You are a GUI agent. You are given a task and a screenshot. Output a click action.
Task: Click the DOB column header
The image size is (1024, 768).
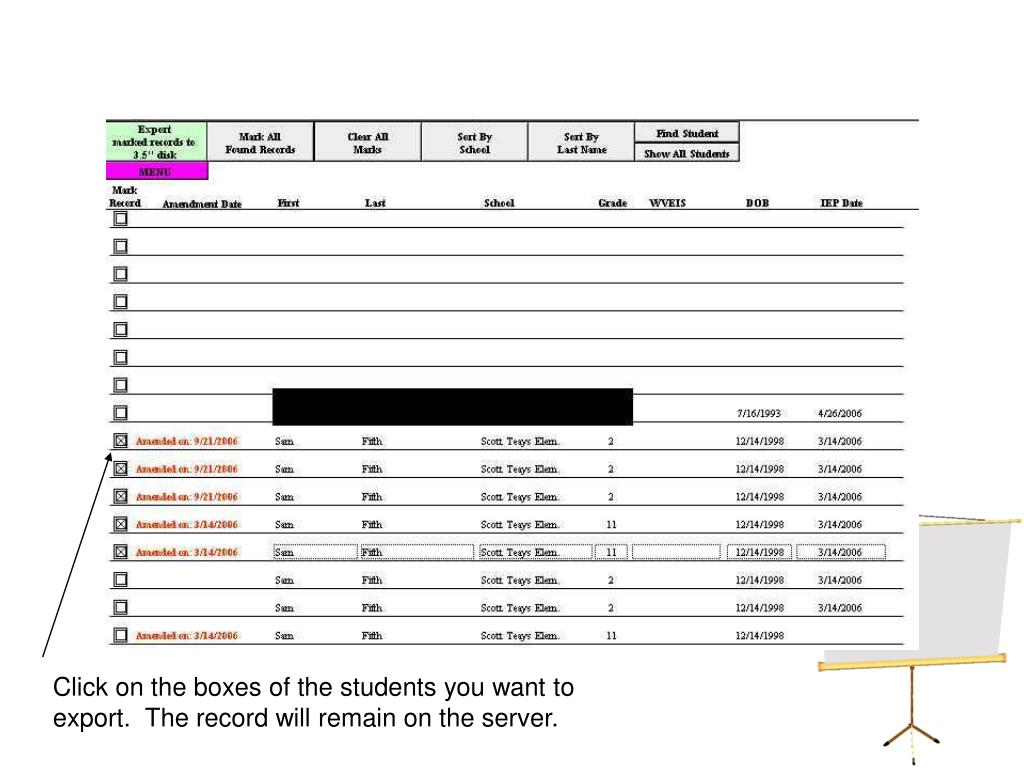click(758, 203)
